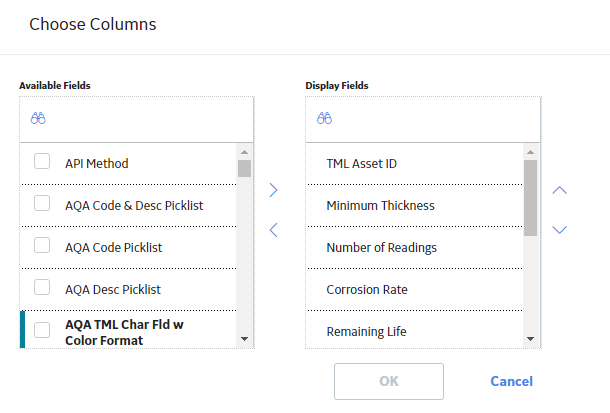The image size is (610, 413).
Task: Check the API Method checkbox
Action: coord(42,161)
